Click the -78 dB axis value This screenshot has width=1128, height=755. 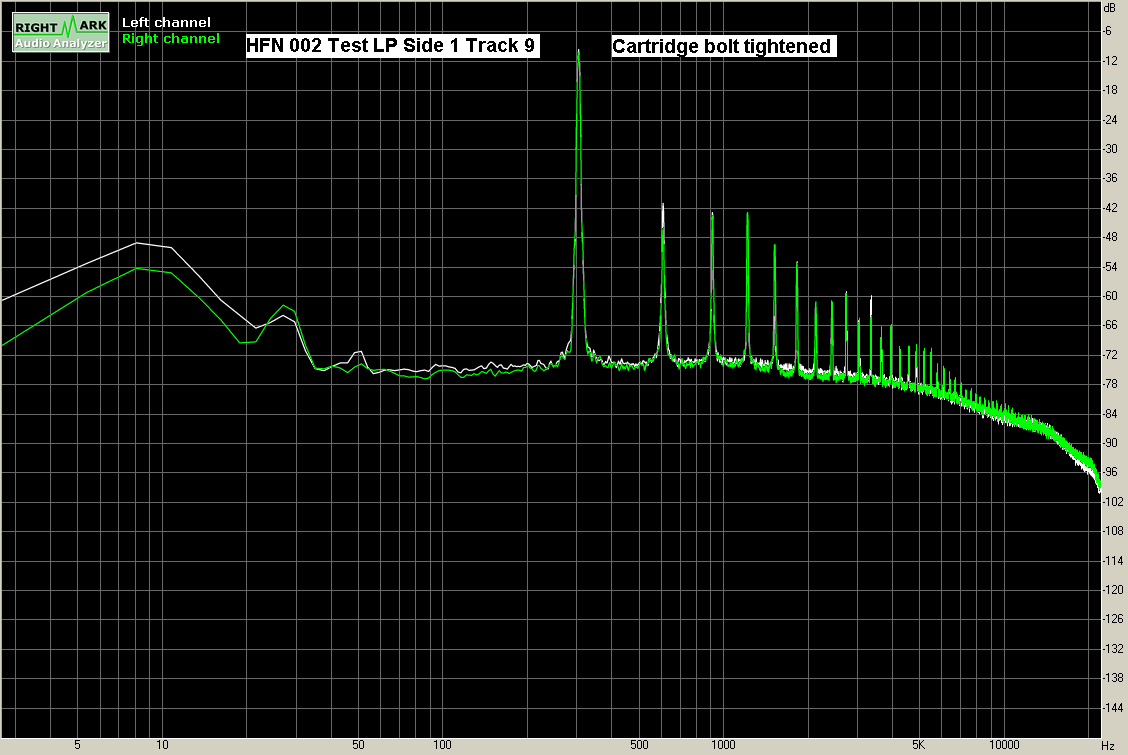point(1111,384)
